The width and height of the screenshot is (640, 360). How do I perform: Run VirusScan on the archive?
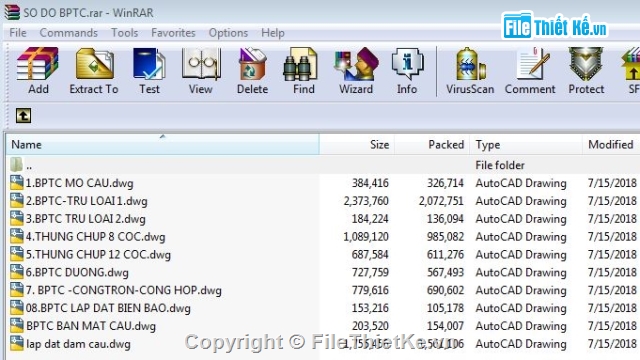click(x=470, y=64)
